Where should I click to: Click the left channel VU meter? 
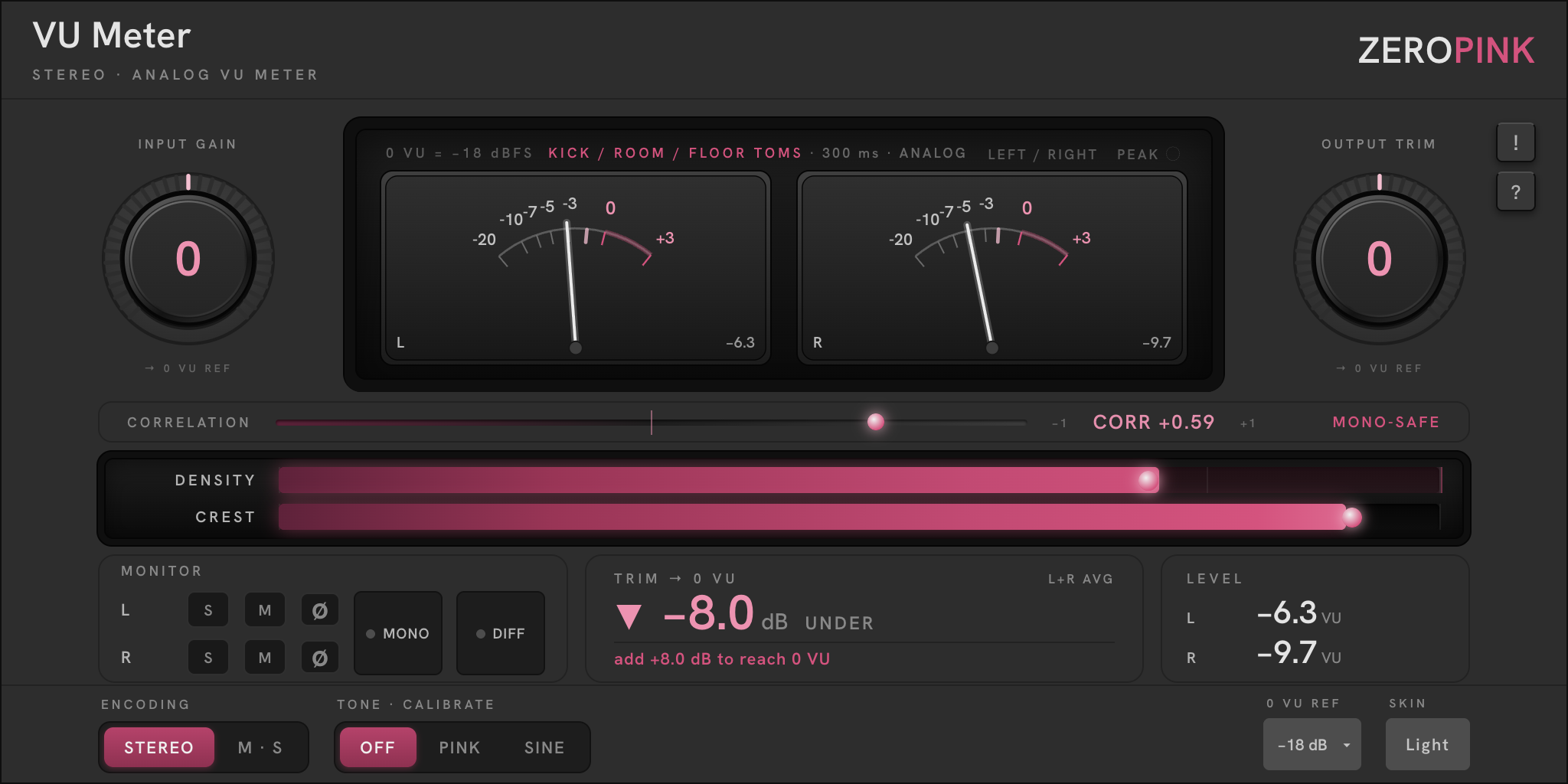click(576, 267)
